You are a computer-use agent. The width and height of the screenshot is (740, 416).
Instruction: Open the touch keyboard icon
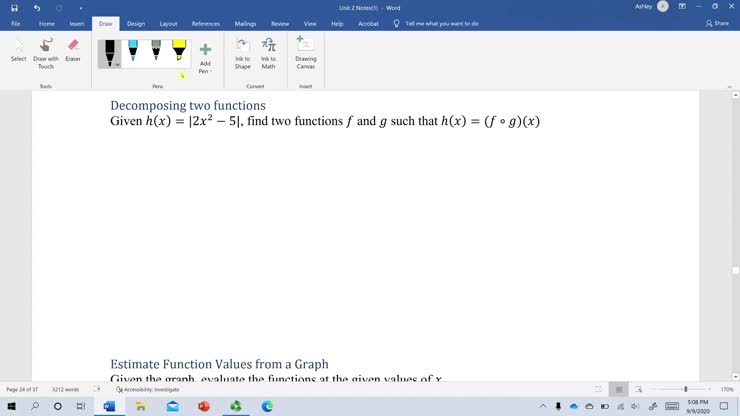pyautogui.click(x=672, y=406)
